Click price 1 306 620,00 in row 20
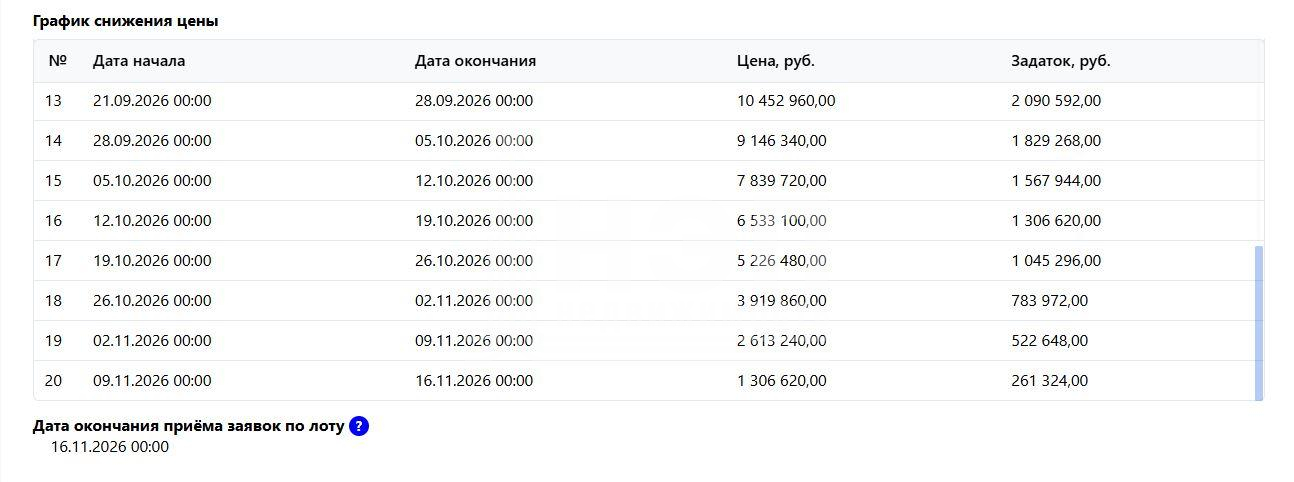The image size is (1294, 482). 782,381
